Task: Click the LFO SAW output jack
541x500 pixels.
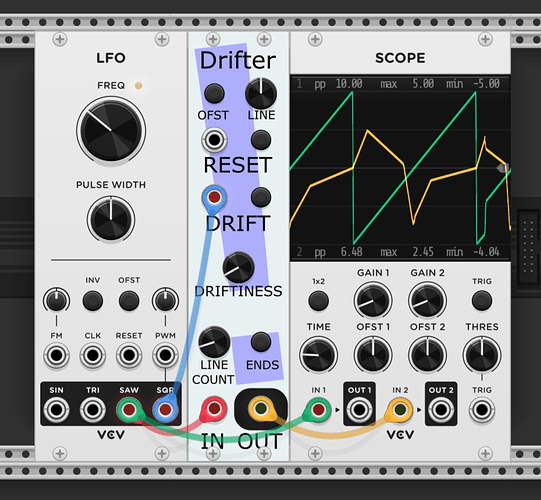Action: pos(129,410)
